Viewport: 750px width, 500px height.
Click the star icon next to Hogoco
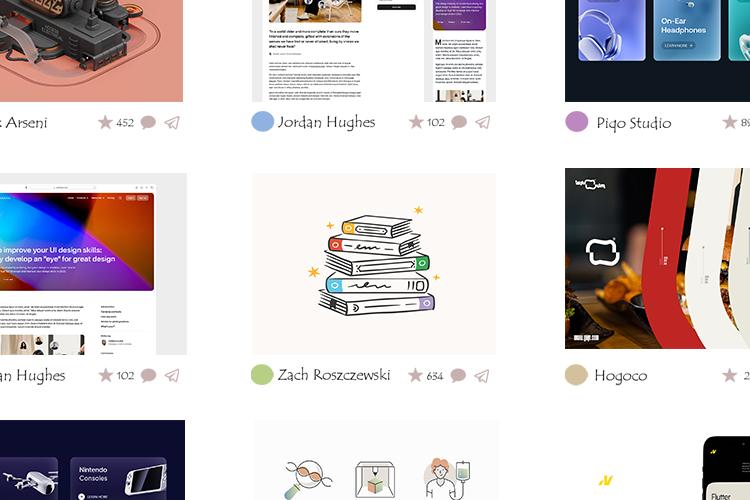click(x=729, y=375)
